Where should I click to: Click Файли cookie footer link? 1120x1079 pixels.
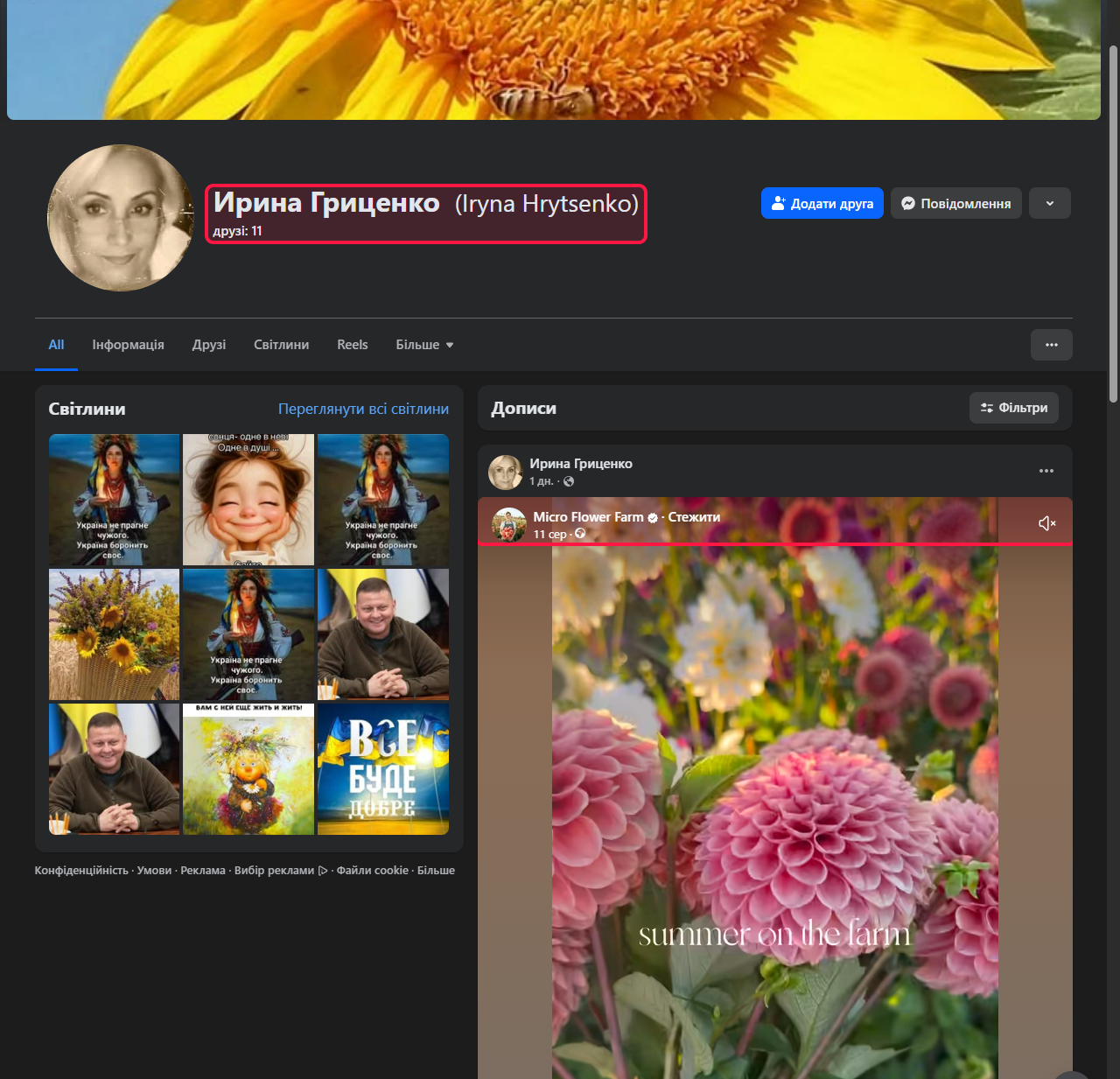(x=373, y=871)
